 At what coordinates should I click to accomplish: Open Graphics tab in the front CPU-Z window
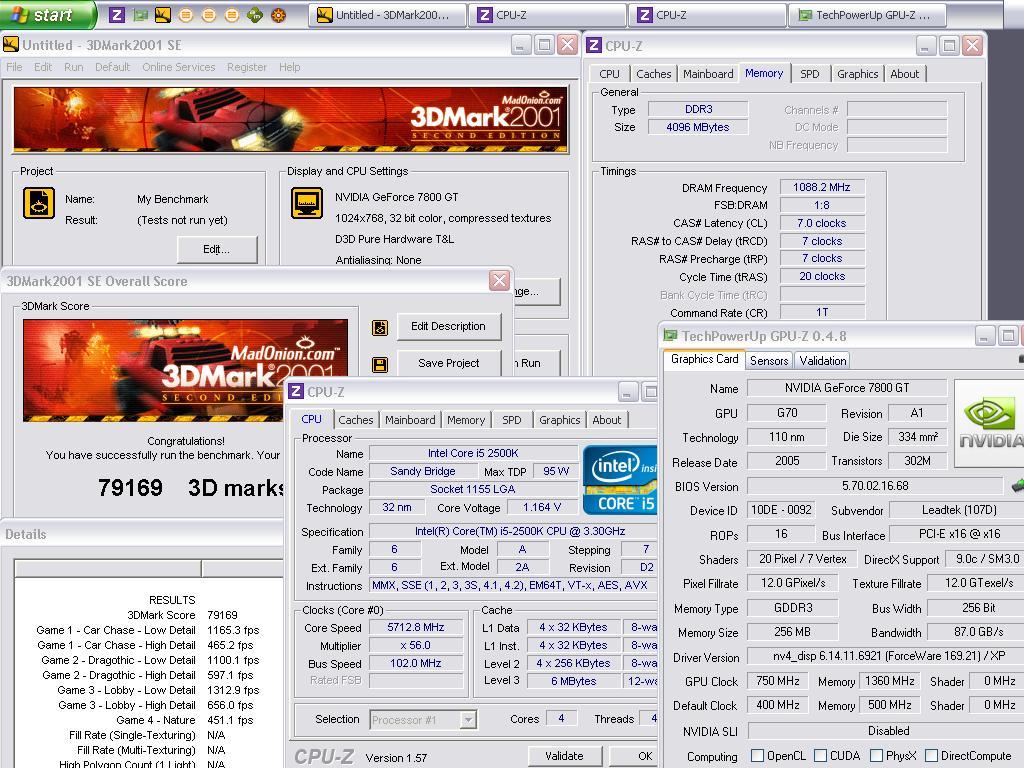(x=559, y=420)
